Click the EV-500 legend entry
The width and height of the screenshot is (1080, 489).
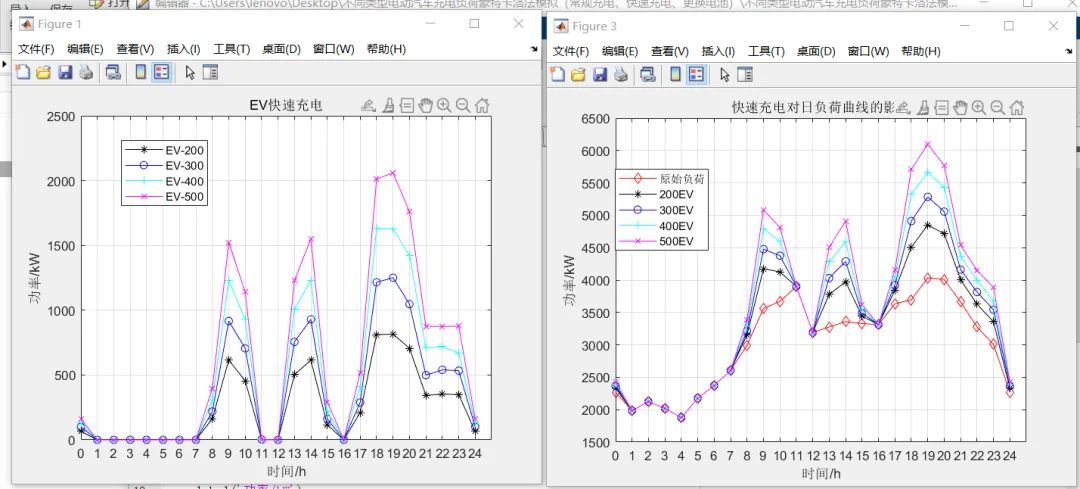[x=165, y=197]
